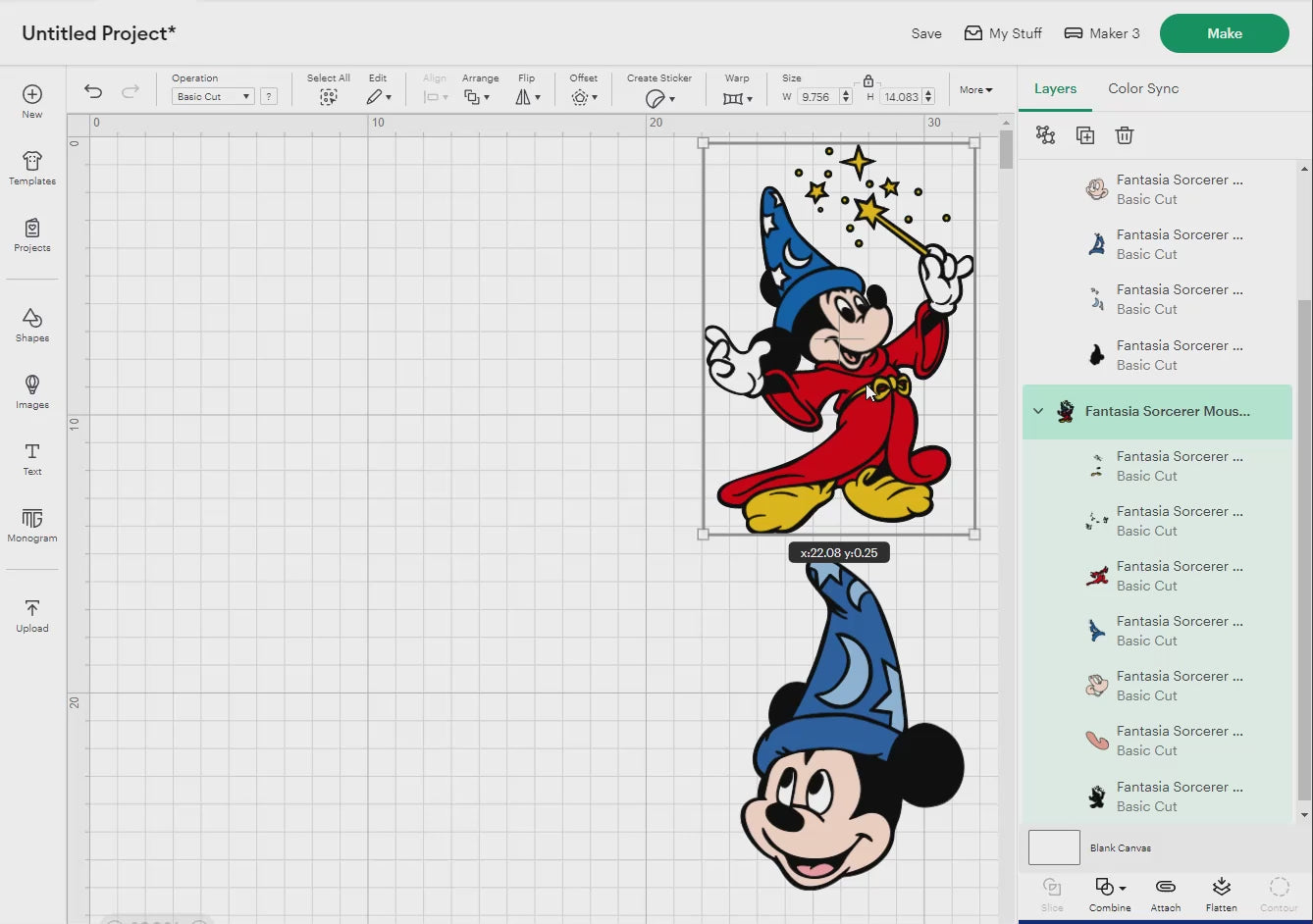Click the Attach tool

[1166, 894]
